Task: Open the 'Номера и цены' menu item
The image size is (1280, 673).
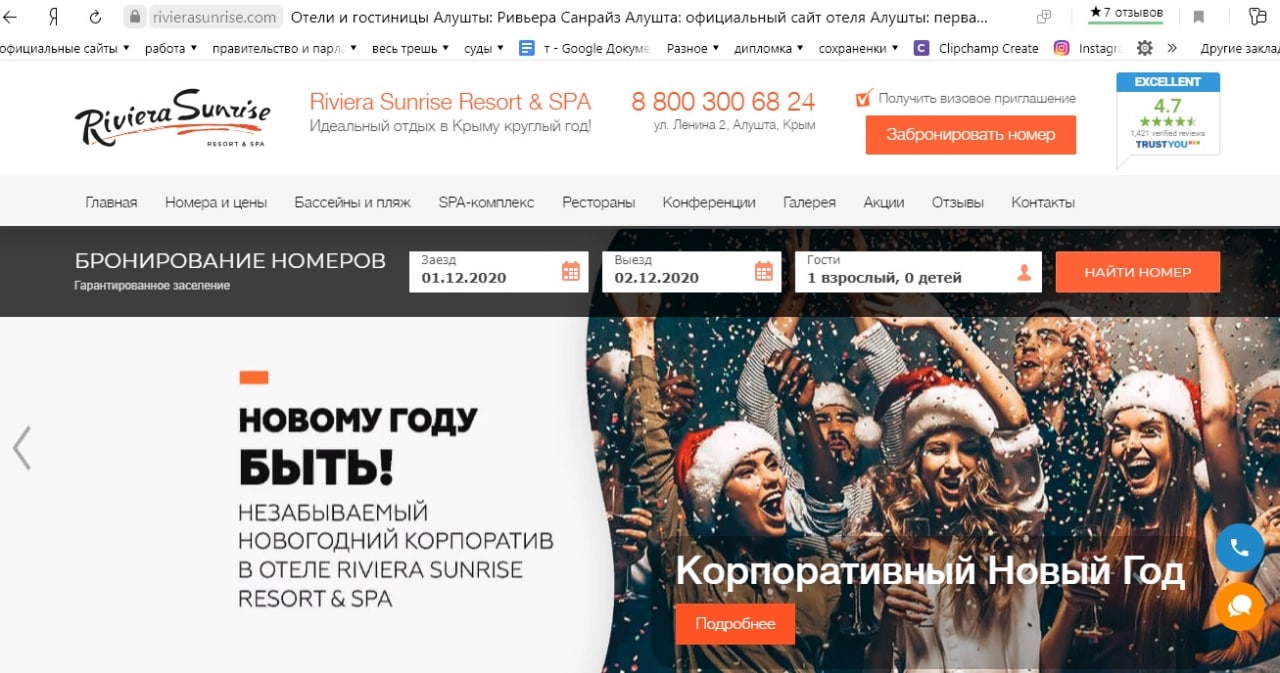Action: click(x=216, y=202)
